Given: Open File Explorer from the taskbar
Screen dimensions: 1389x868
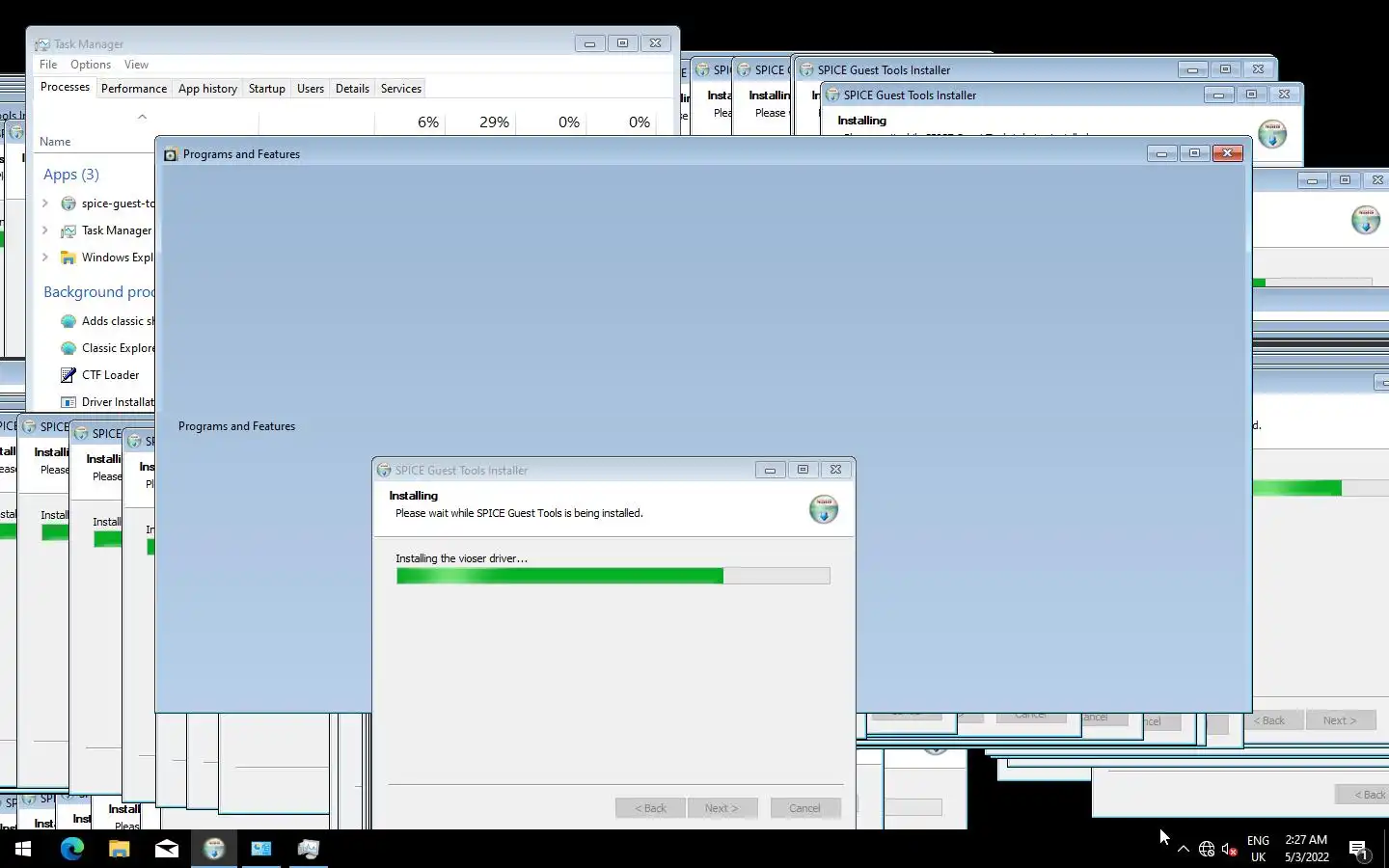Looking at the screenshot, I should point(119,849).
